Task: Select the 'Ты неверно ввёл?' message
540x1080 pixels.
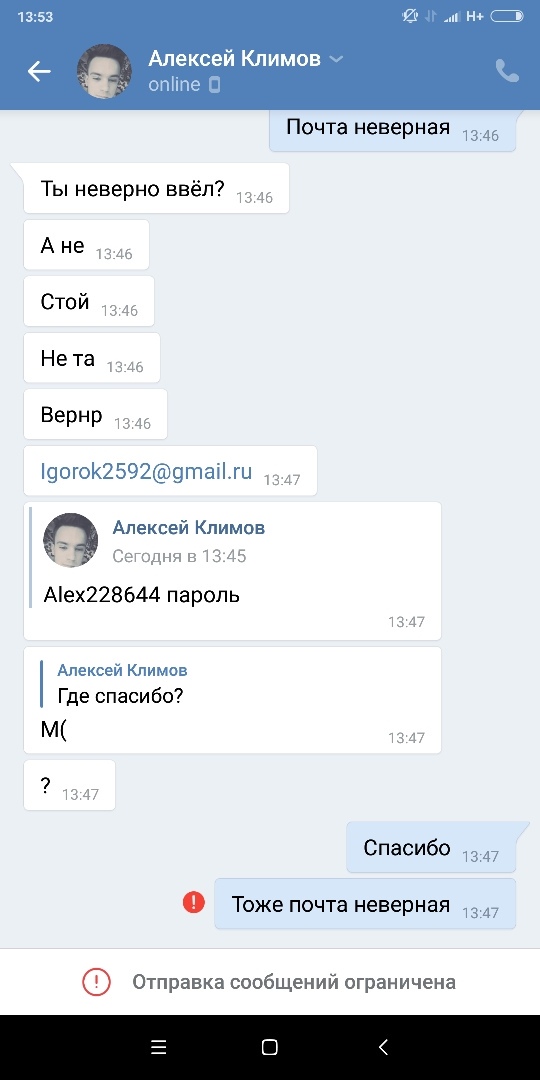Action: (156, 188)
